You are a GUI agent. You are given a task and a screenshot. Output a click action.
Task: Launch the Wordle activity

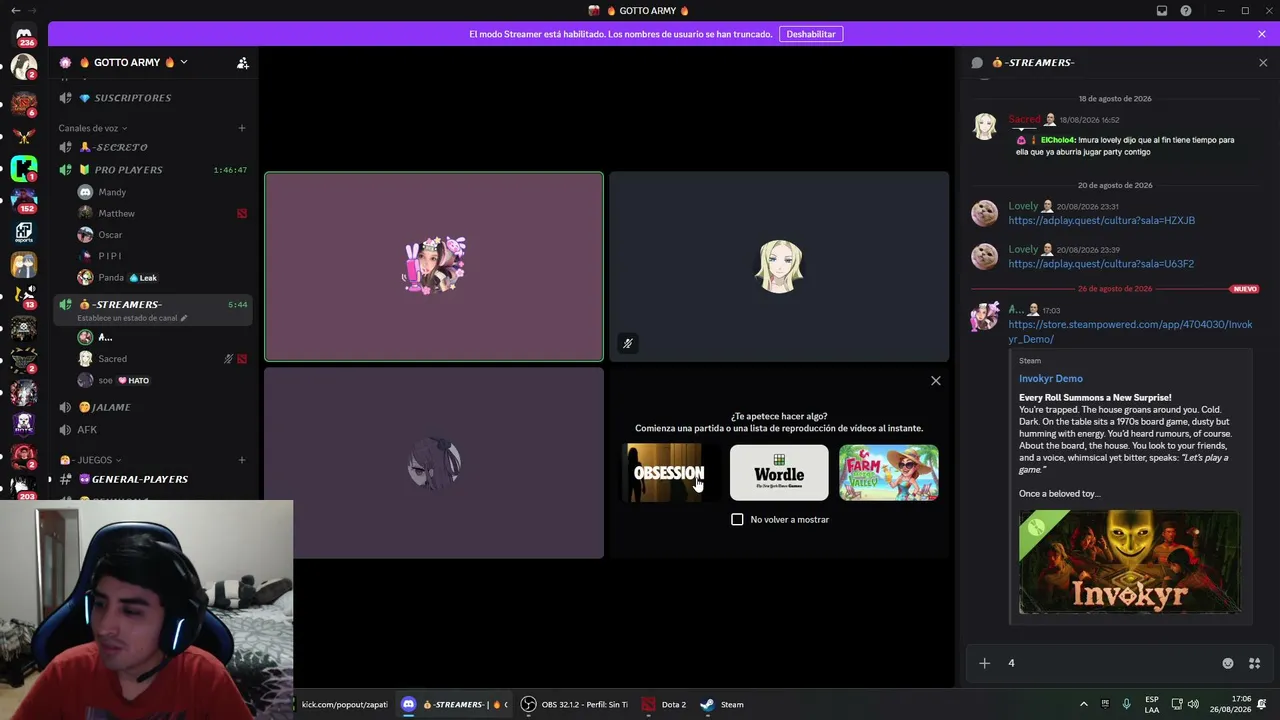[x=779, y=473]
